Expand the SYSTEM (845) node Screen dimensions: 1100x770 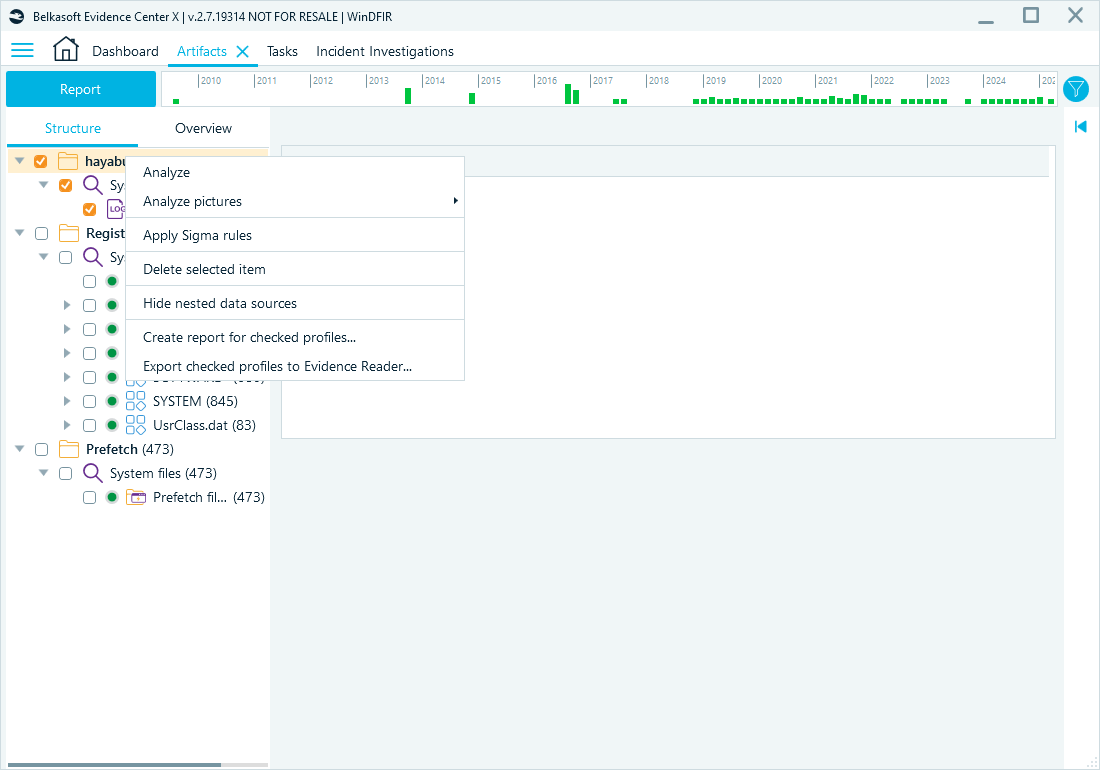[x=67, y=401]
